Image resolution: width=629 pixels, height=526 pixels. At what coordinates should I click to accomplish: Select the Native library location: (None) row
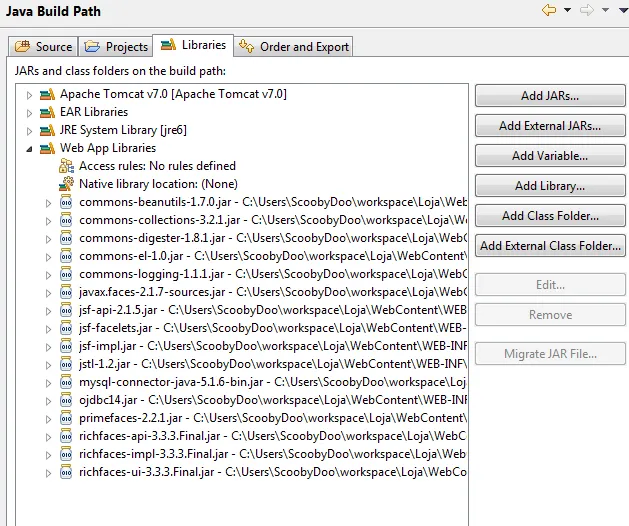(x=158, y=184)
